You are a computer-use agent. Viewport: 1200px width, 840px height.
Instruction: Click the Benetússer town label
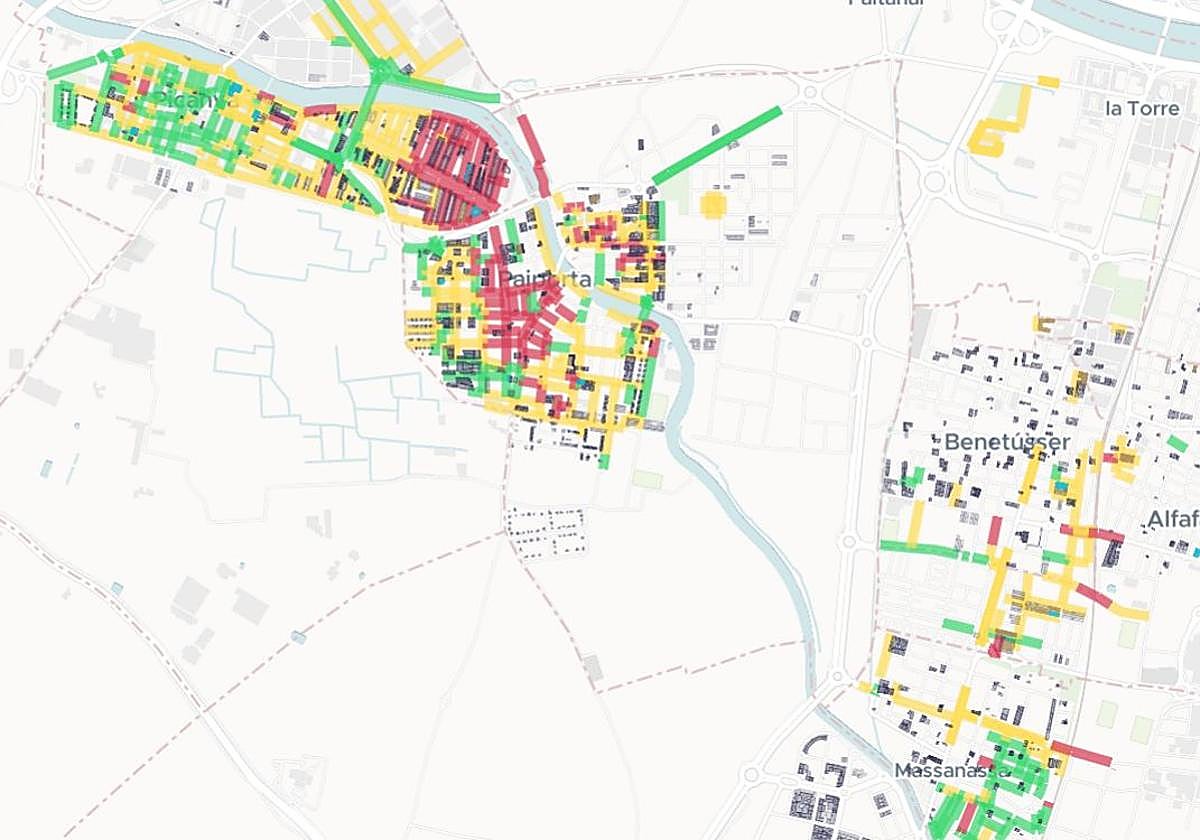(1006, 441)
